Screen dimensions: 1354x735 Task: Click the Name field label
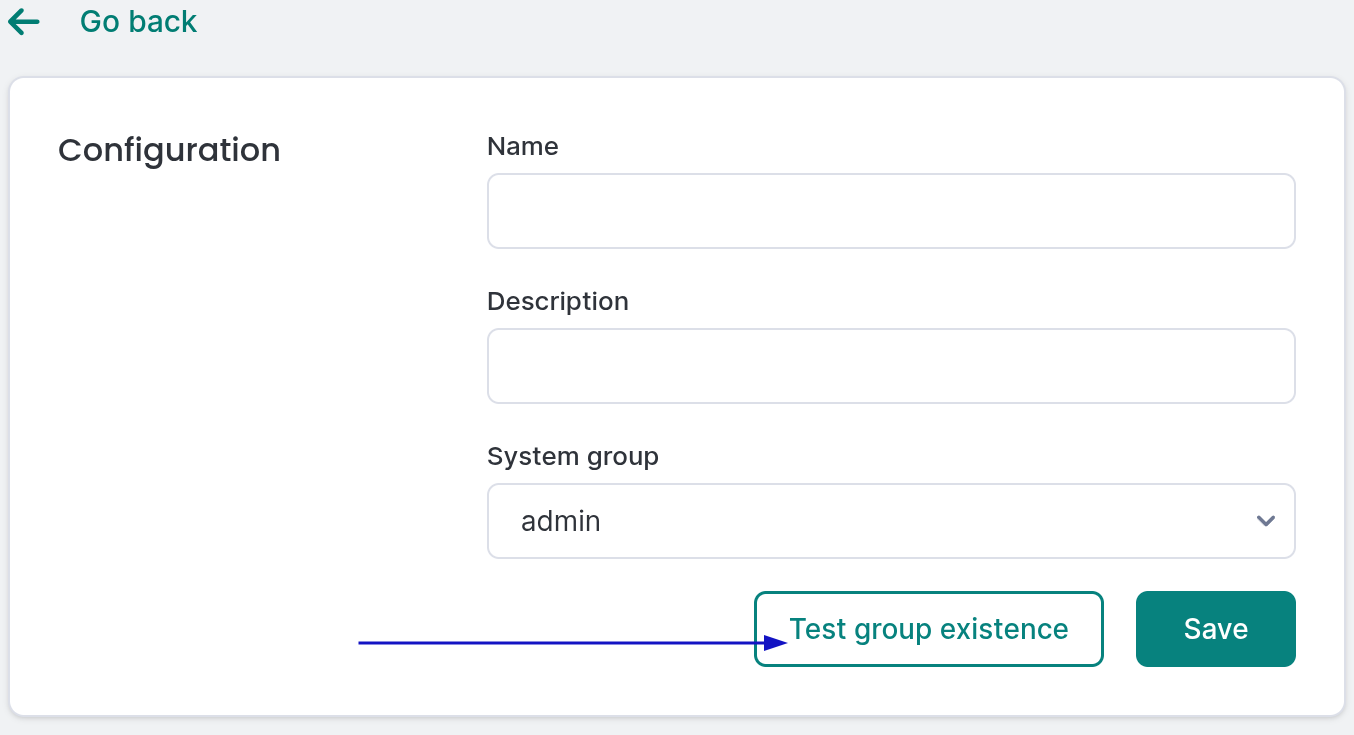(522, 146)
